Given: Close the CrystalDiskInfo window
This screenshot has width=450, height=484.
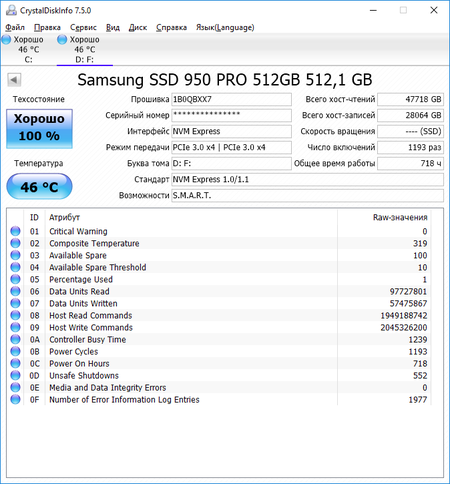Looking at the screenshot, I should 434,10.
